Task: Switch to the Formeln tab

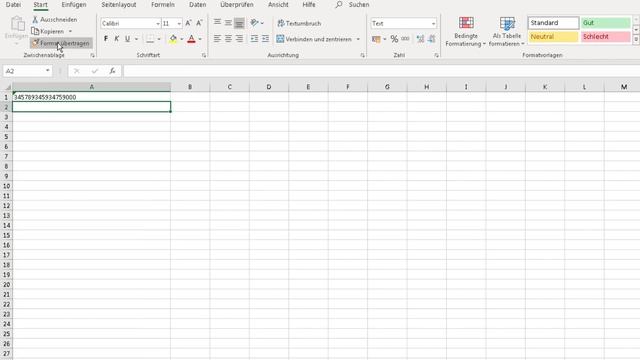Action: [x=163, y=5]
